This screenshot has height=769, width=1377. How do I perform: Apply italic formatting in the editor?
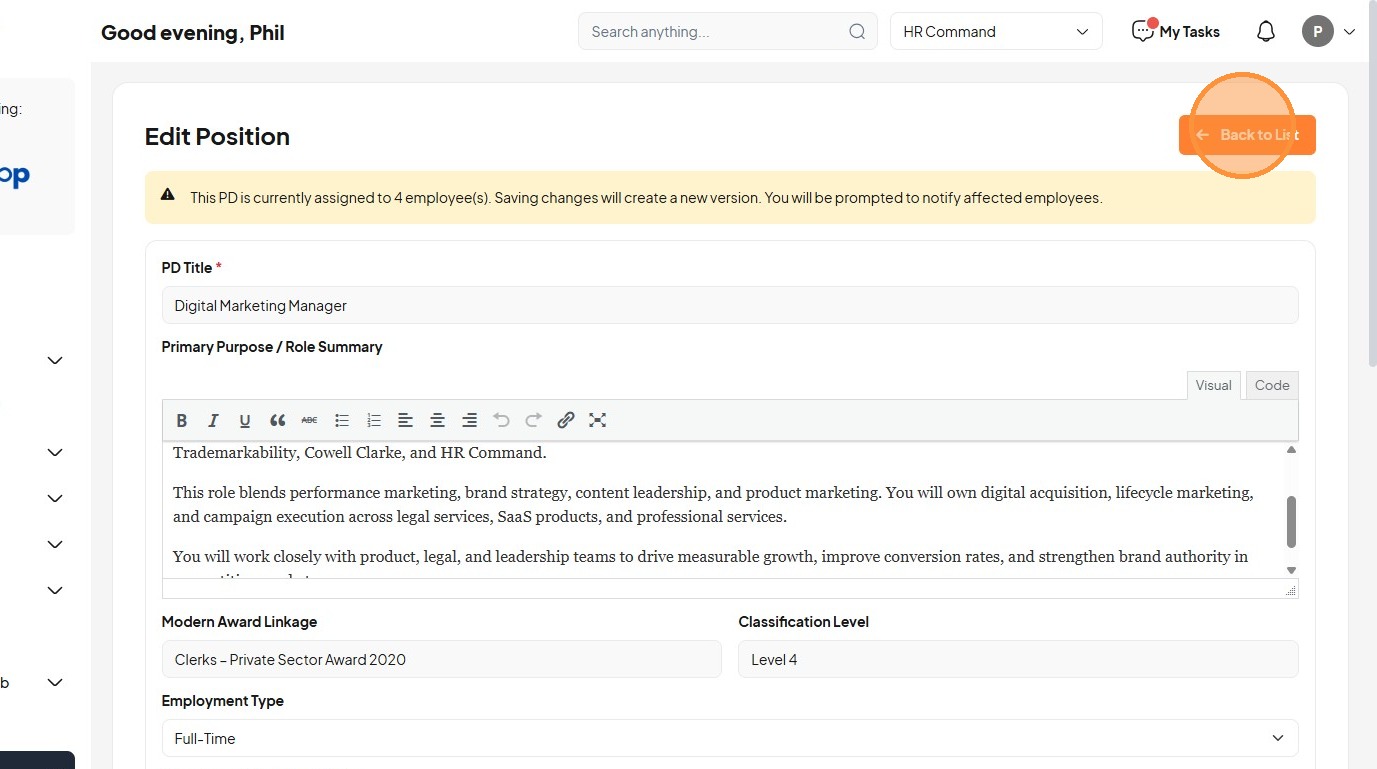(213, 420)
